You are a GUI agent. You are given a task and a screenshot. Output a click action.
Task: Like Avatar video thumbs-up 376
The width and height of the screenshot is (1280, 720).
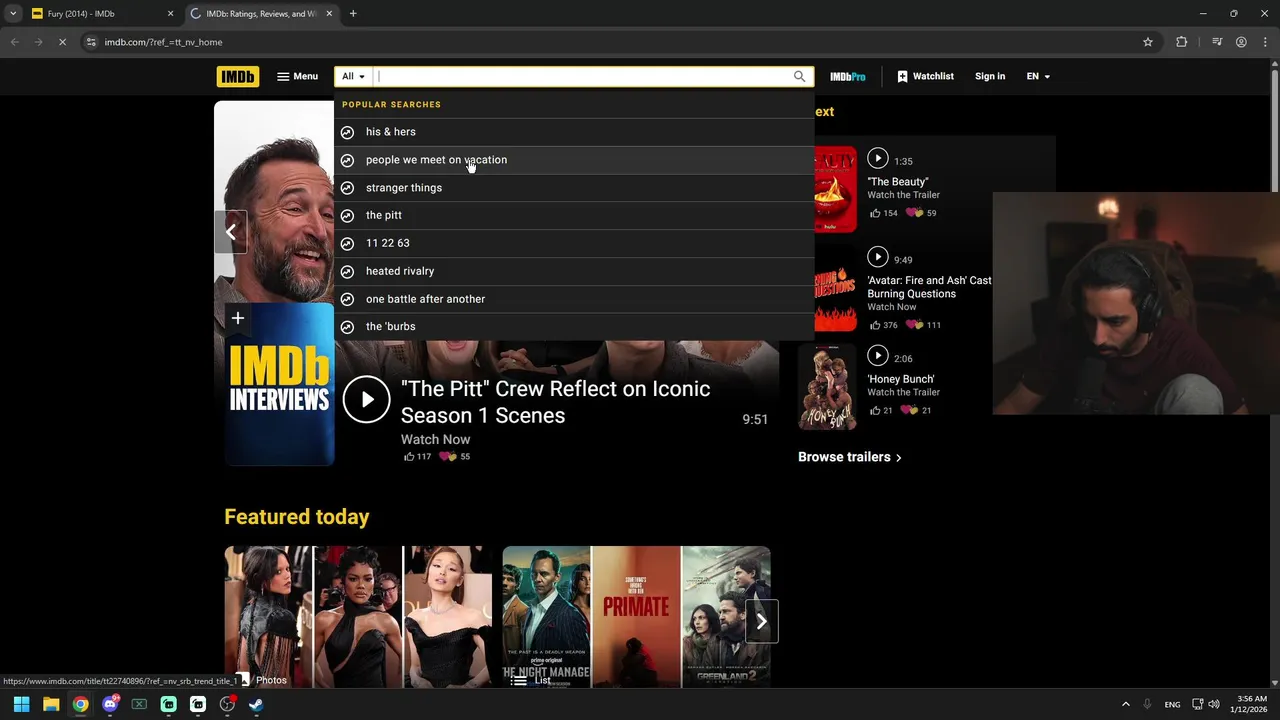click(x=884, y=325)
